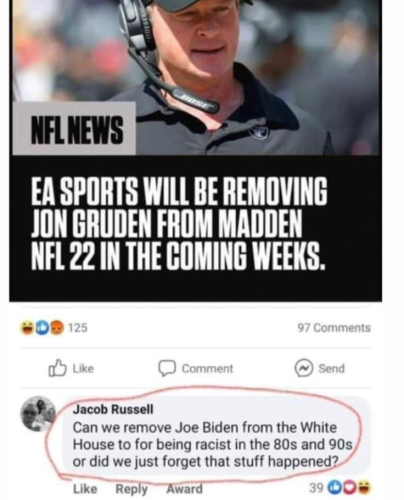Click the Messenger Send icon

pyautogui.click(x=303, y=368)
